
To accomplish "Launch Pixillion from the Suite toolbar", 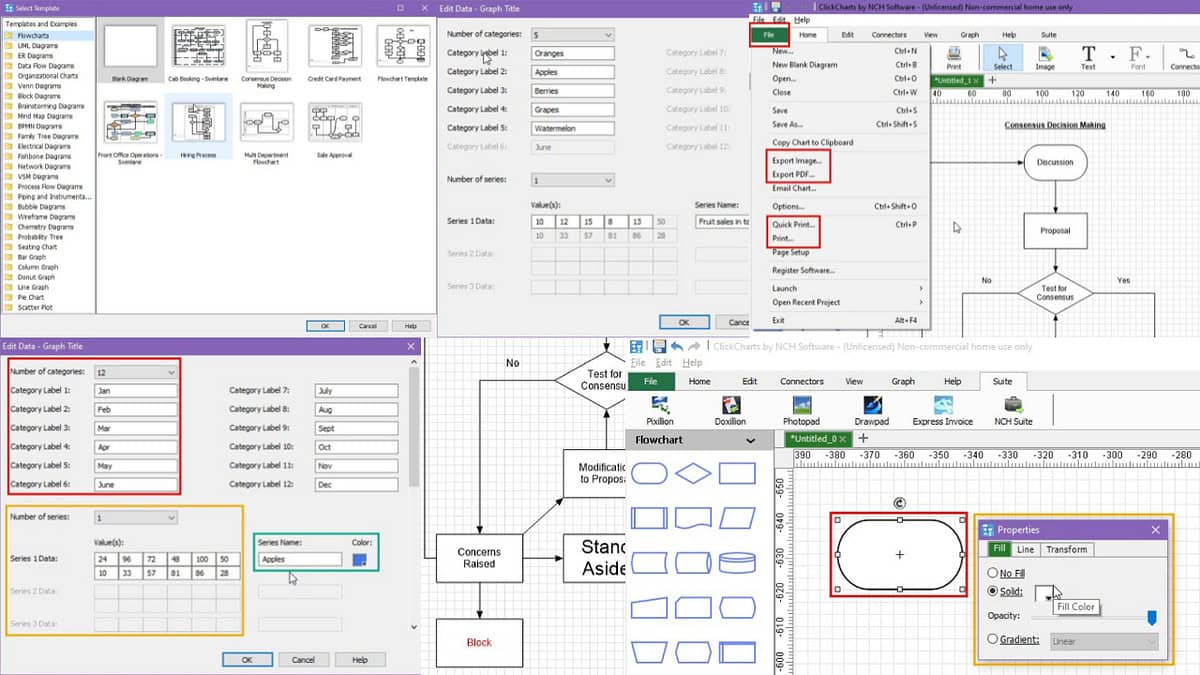I will [660, 410].
